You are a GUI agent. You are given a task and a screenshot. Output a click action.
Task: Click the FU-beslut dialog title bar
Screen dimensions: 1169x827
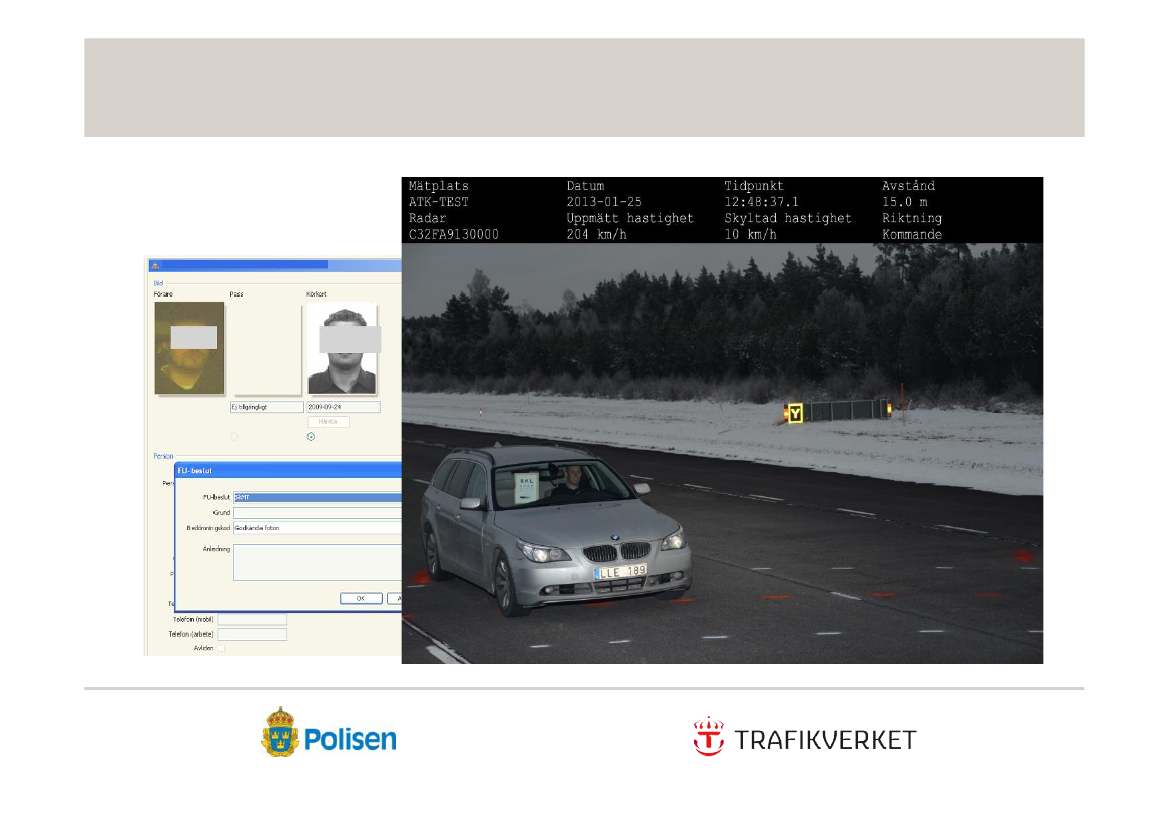point(288,471)
